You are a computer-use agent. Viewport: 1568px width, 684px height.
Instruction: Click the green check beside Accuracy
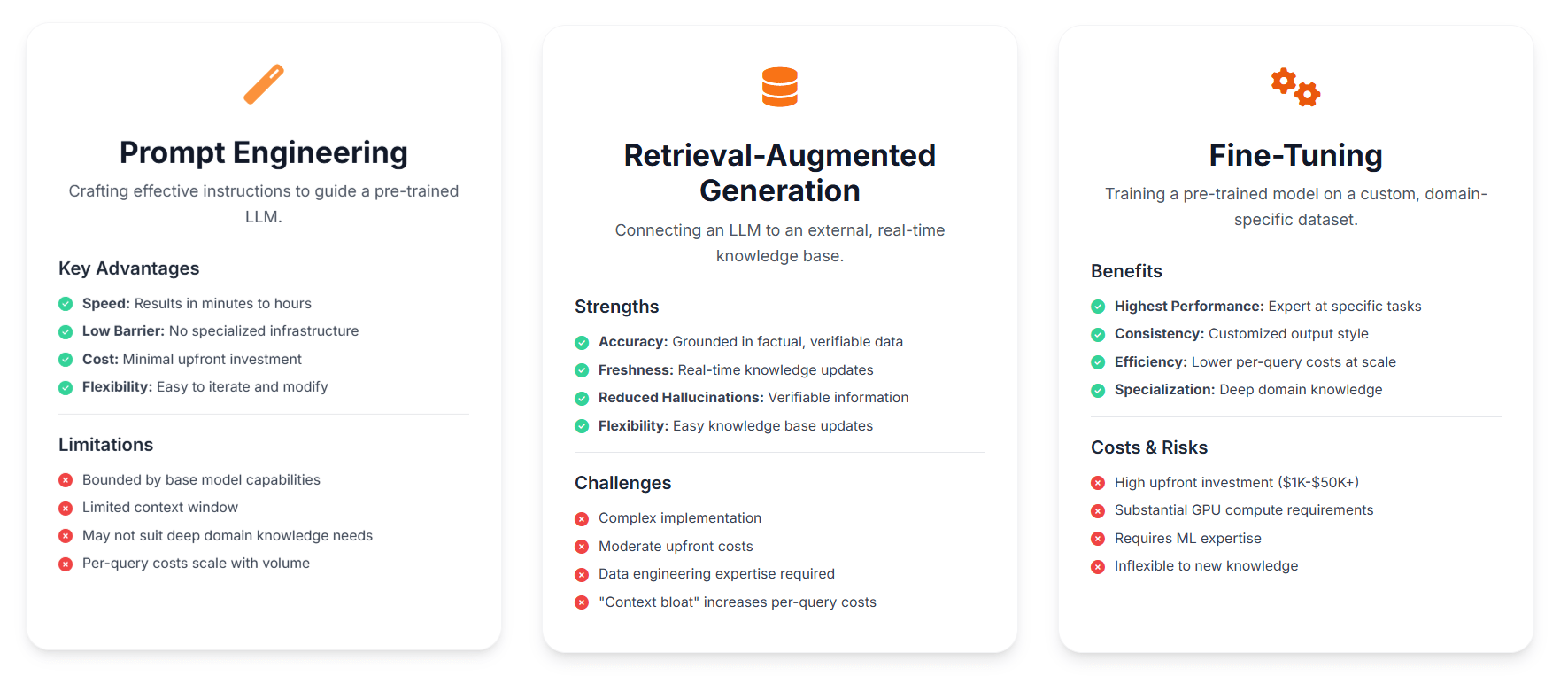point(582,343)
